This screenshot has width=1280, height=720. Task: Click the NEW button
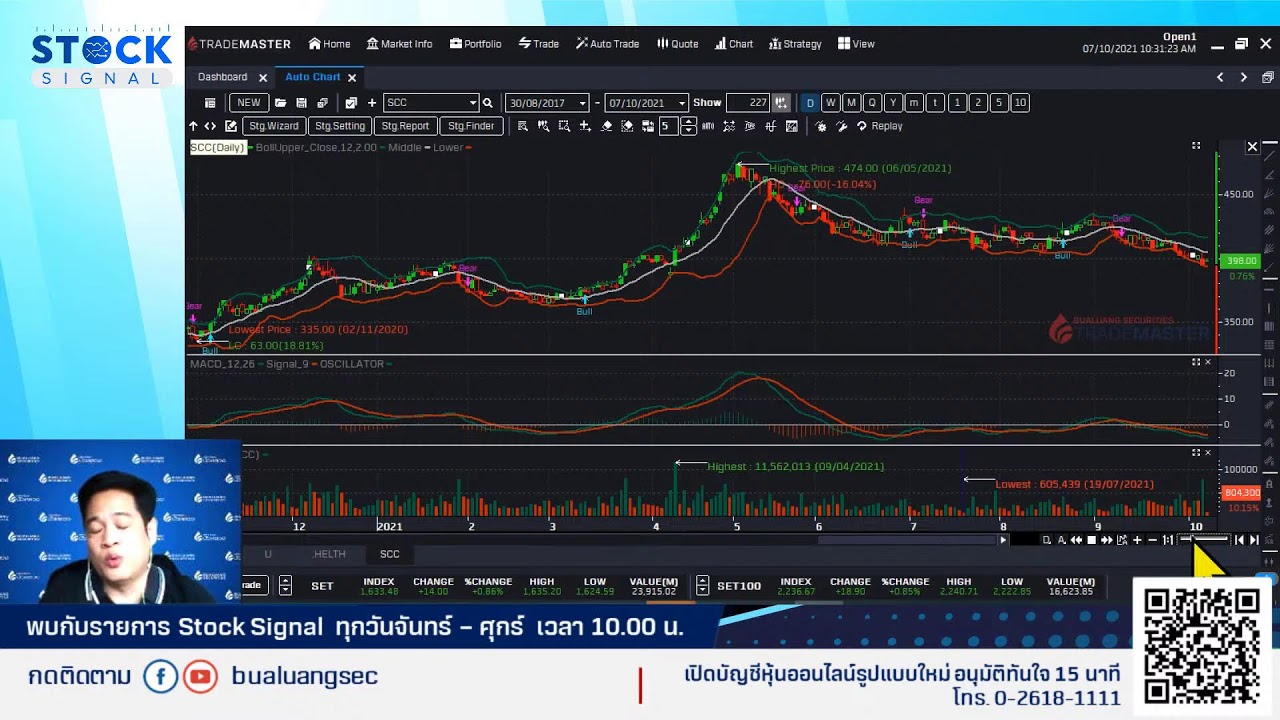[249, 103]
